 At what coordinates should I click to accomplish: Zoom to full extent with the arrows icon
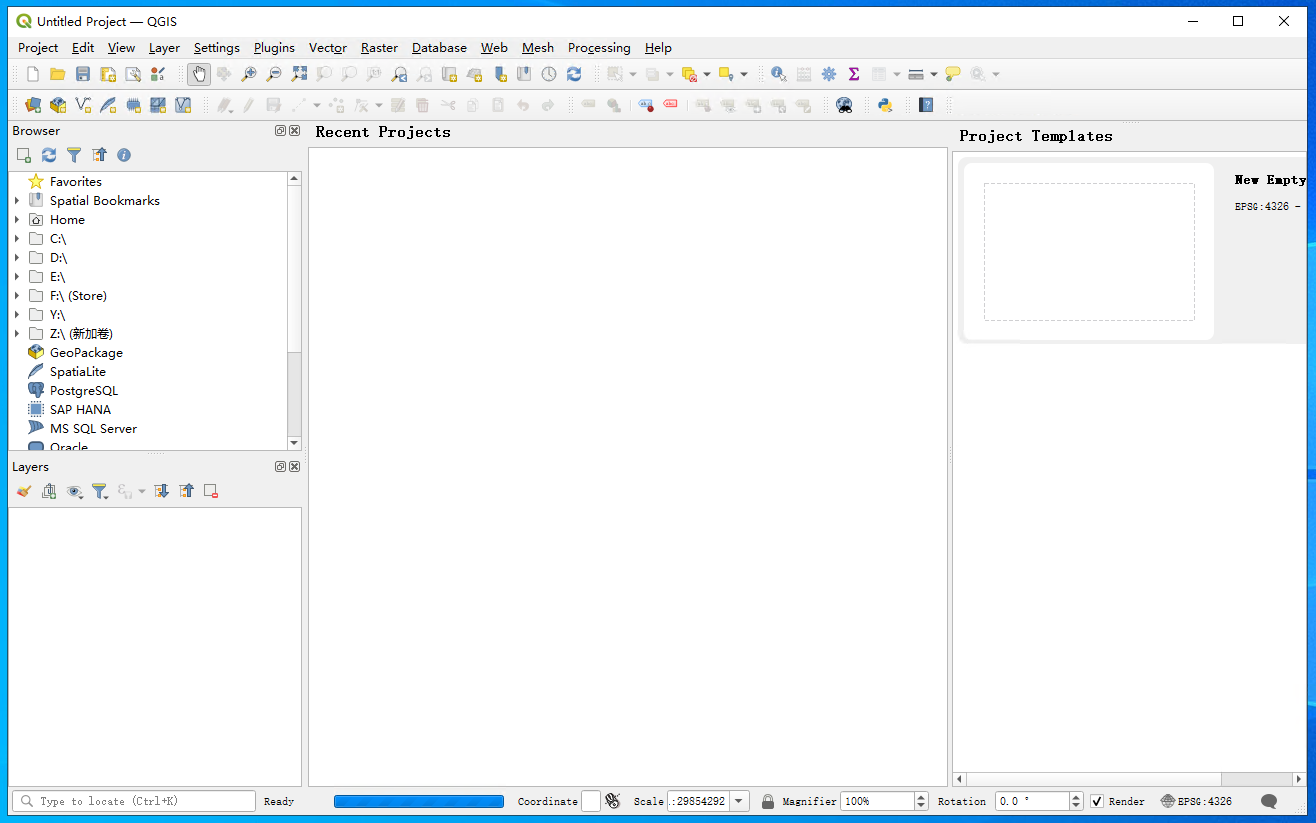click(299, 74)
